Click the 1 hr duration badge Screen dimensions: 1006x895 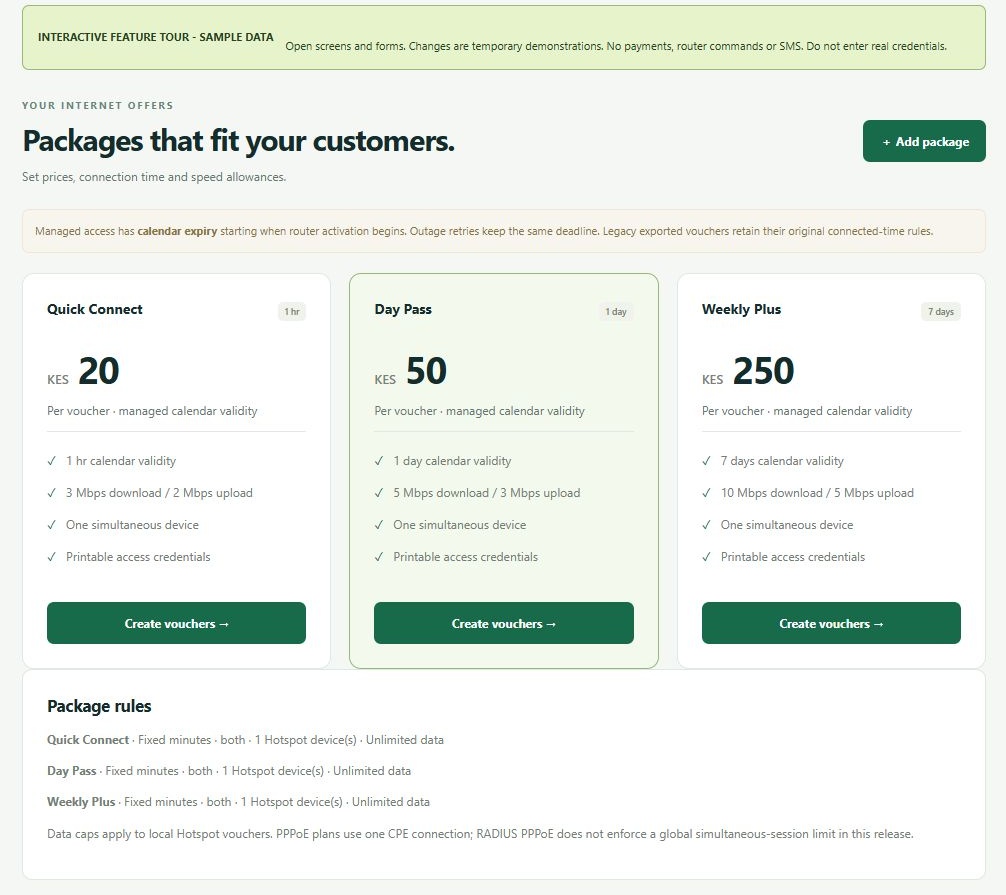click(292, 312)
